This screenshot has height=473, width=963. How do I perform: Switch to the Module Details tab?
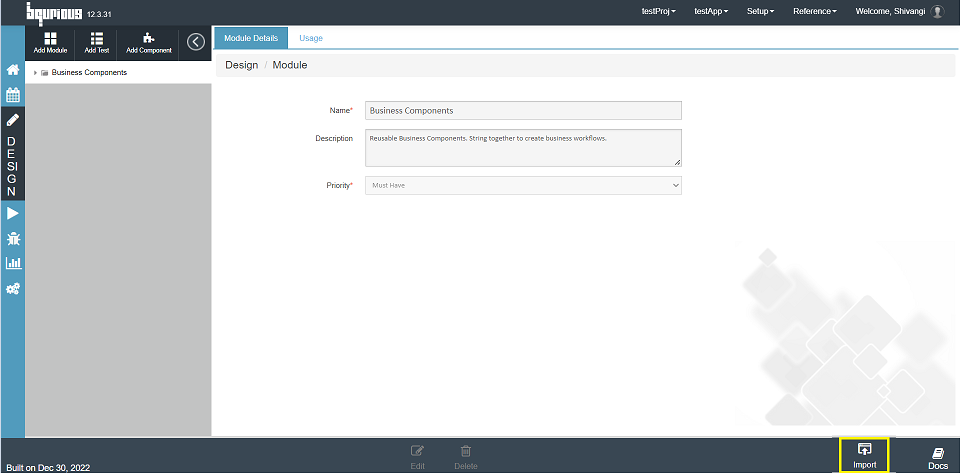tap(251, 38)
